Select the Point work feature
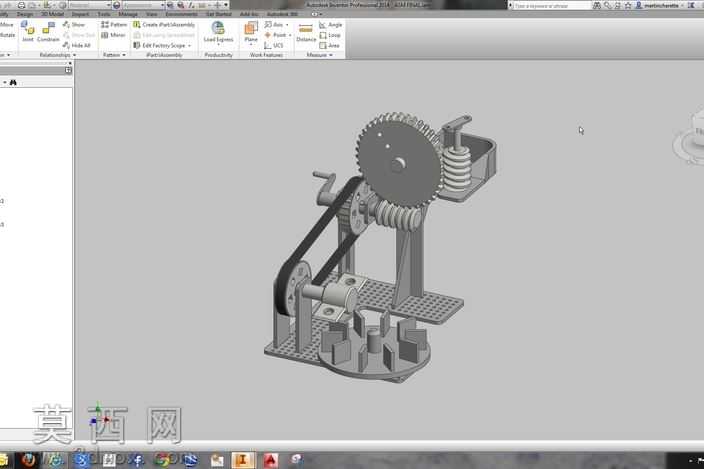This screenshot has width=704, height=469. (275, 35)
